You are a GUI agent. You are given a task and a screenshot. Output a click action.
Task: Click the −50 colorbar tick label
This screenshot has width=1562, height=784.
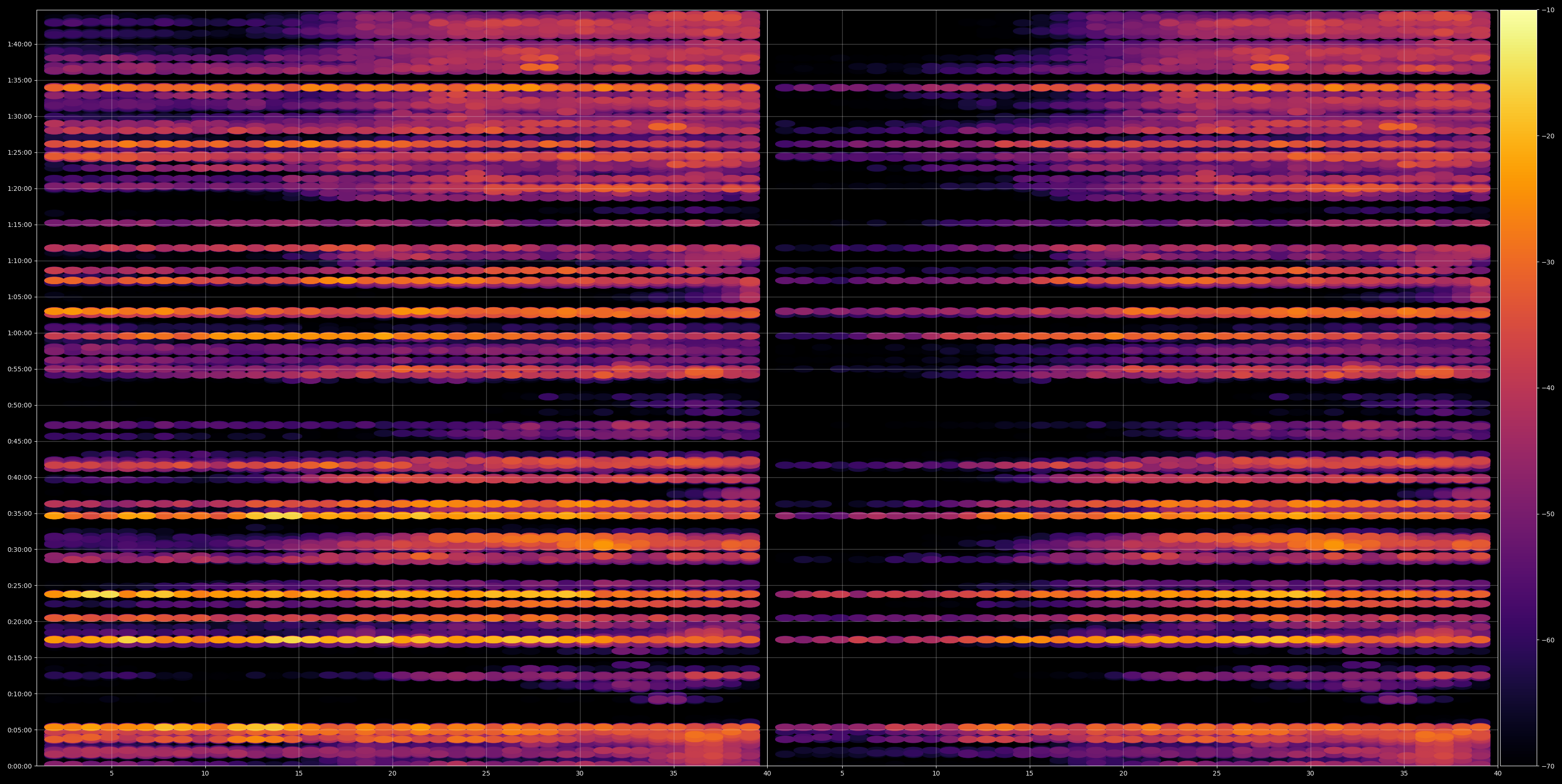[x=1547, y=514]
